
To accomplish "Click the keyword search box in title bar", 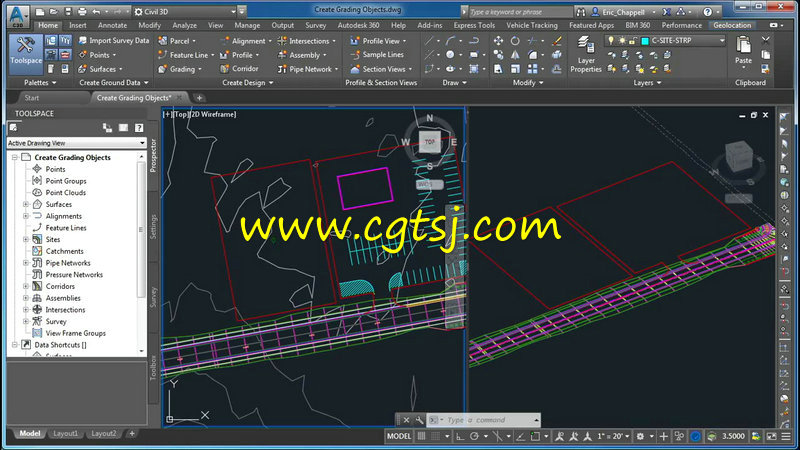I will coord(520,12).
